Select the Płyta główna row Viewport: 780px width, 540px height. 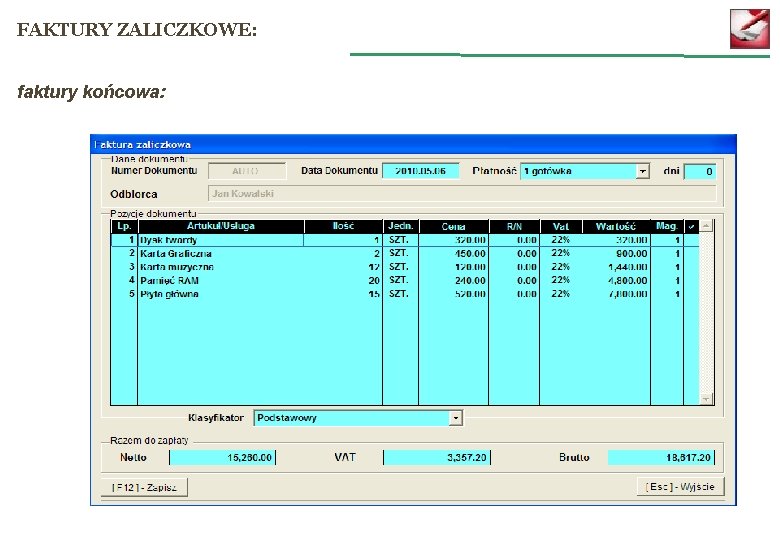pos(405,294)
